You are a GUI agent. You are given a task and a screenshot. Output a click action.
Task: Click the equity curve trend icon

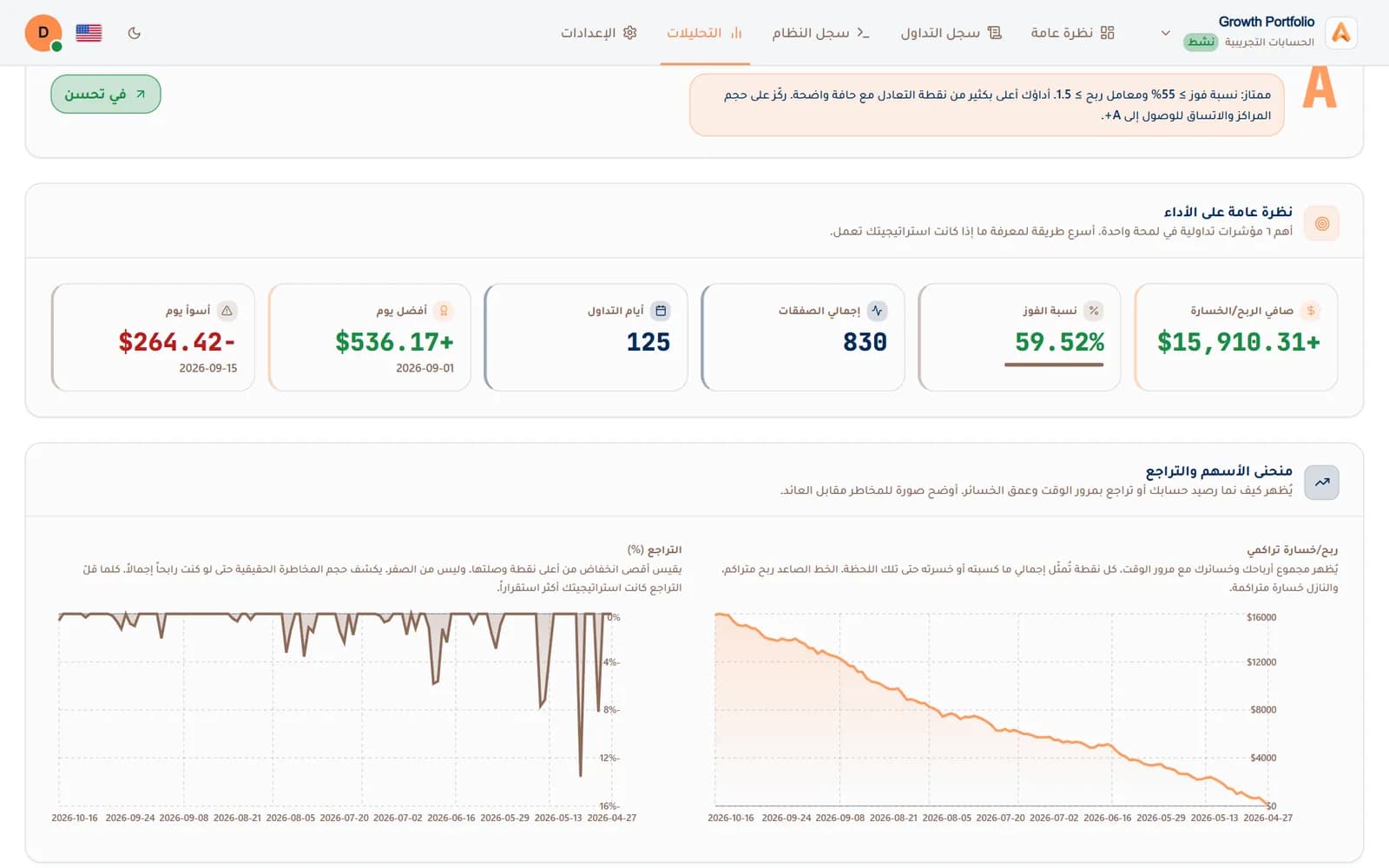(x=1322, y=483)
